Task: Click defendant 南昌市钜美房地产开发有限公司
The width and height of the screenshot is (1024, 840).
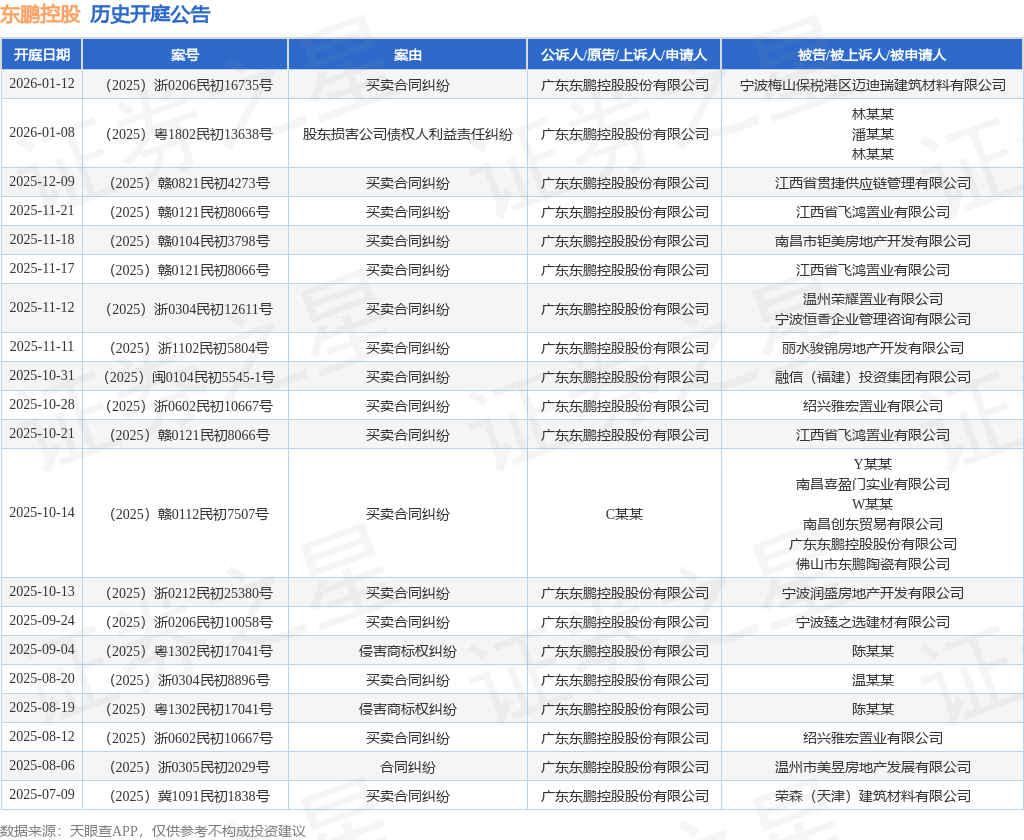Action: (x=872, y=242)
